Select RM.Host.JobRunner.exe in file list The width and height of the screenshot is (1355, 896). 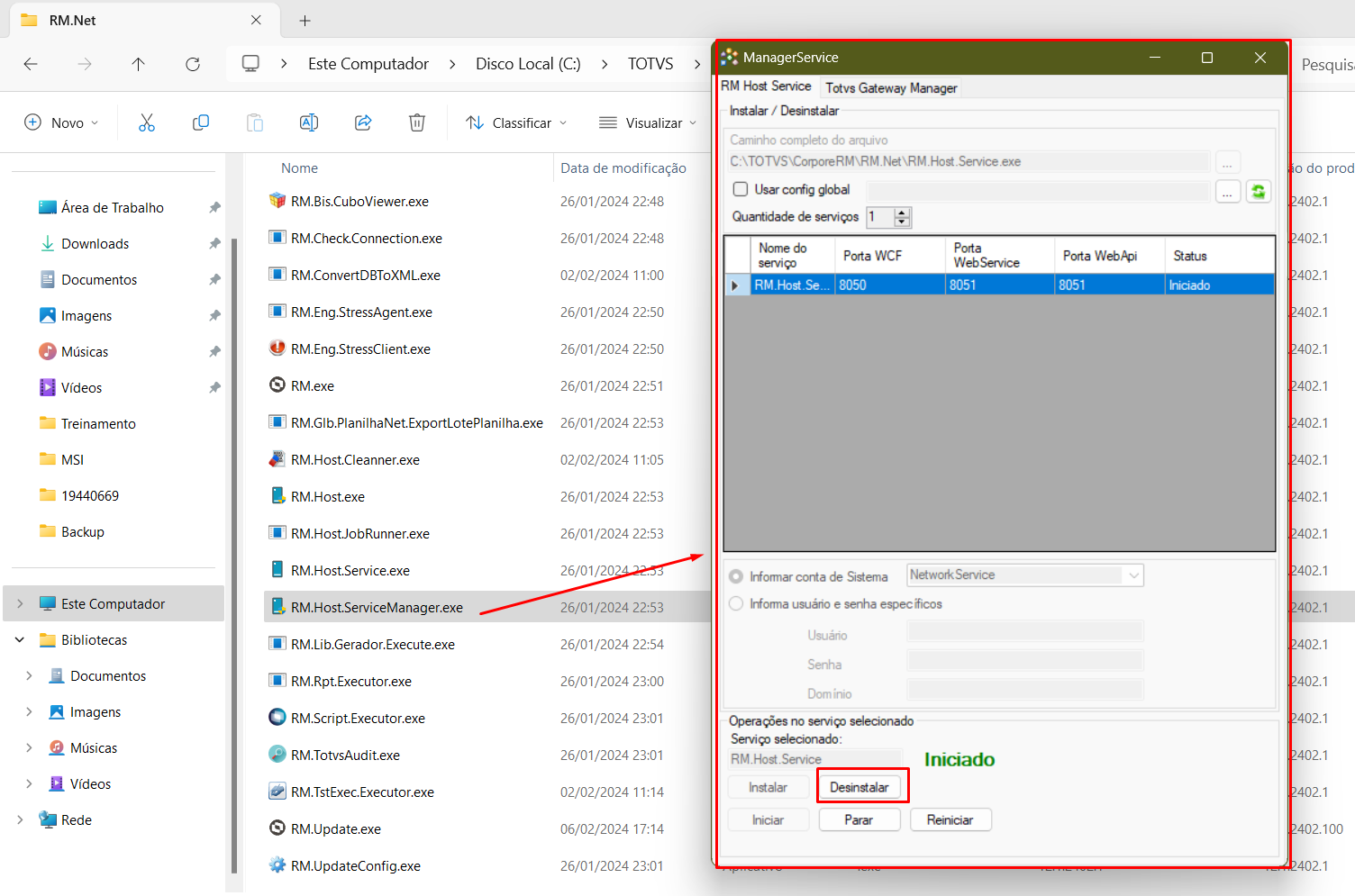click(360, 534)
